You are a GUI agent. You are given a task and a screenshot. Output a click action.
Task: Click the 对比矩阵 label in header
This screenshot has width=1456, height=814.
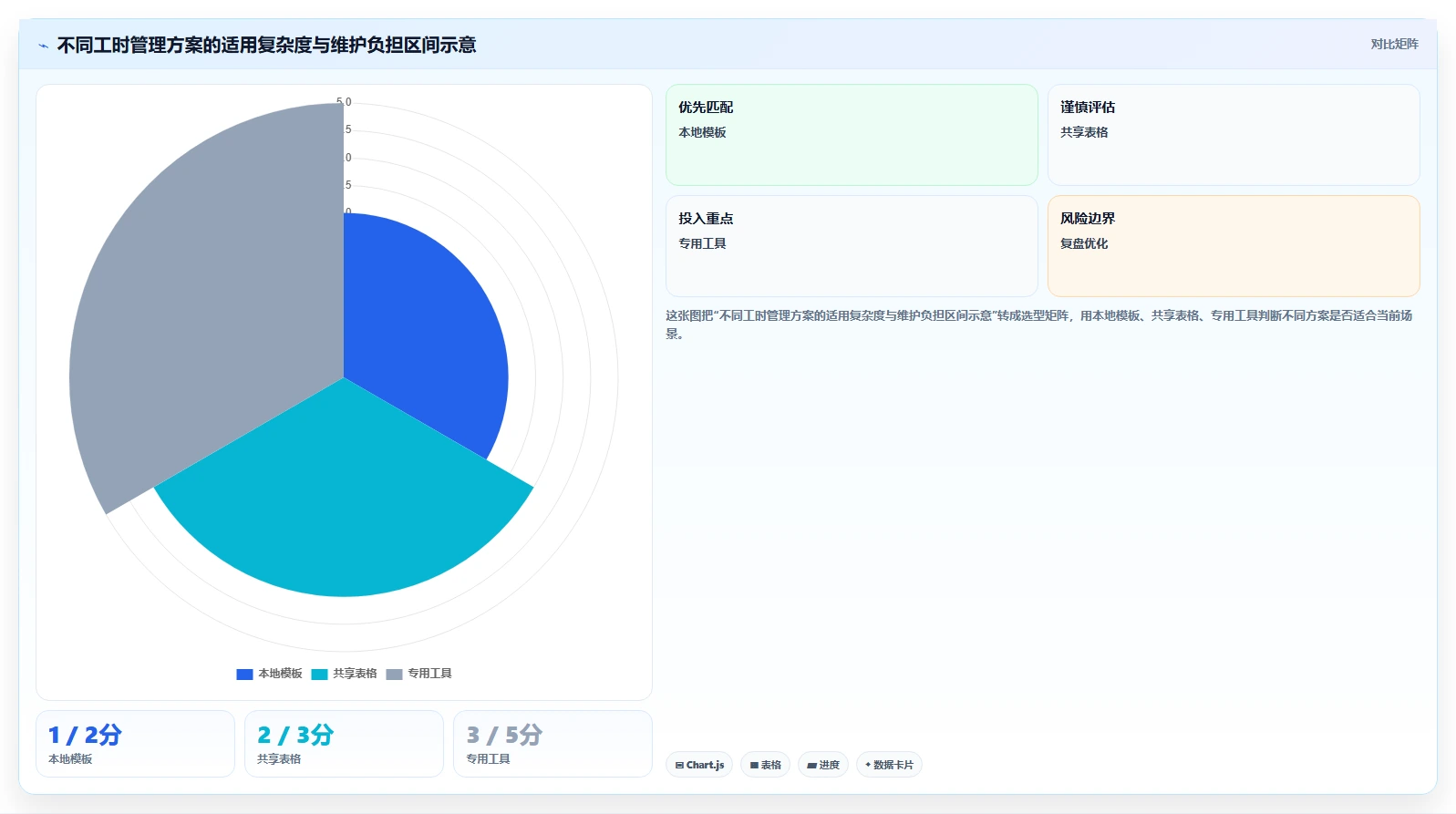pyautogui.click(x=1394, y=44)
